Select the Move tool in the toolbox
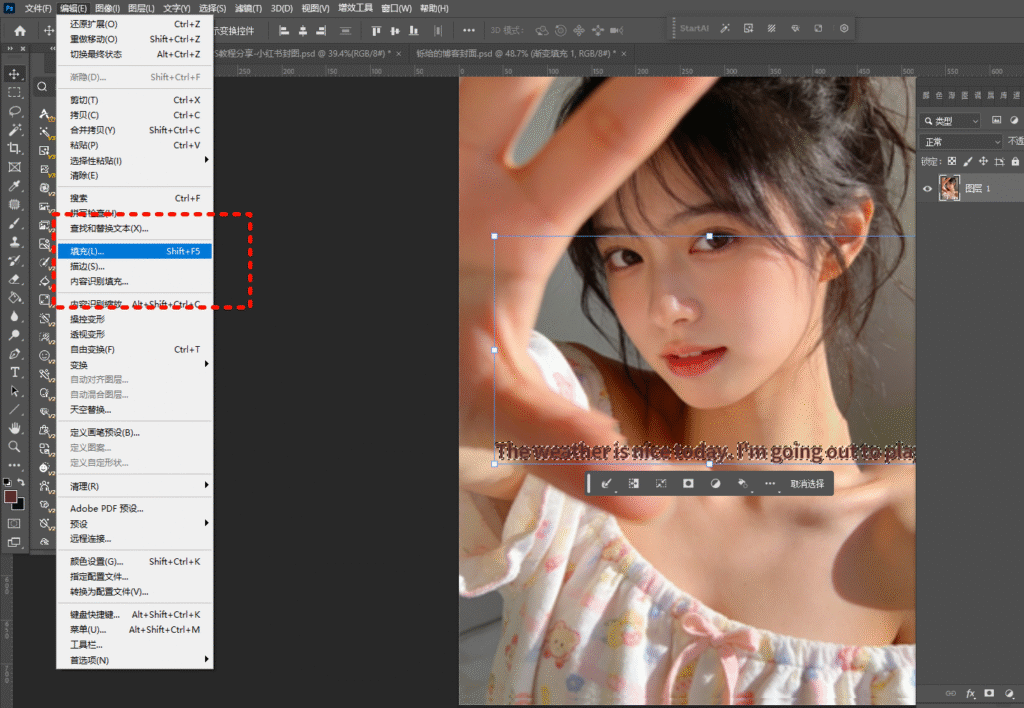This screenshot has height=708, width=1024. click(15, 73)
